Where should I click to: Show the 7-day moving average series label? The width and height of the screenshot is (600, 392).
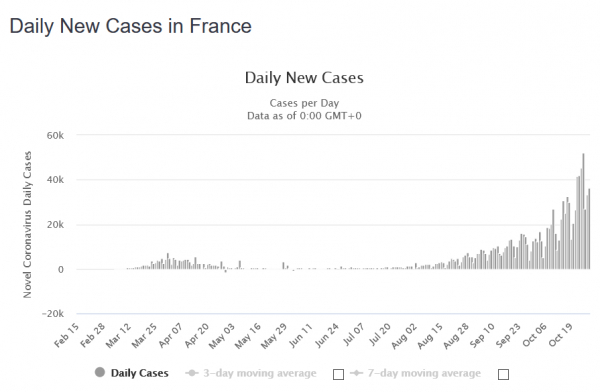point(424,373)
